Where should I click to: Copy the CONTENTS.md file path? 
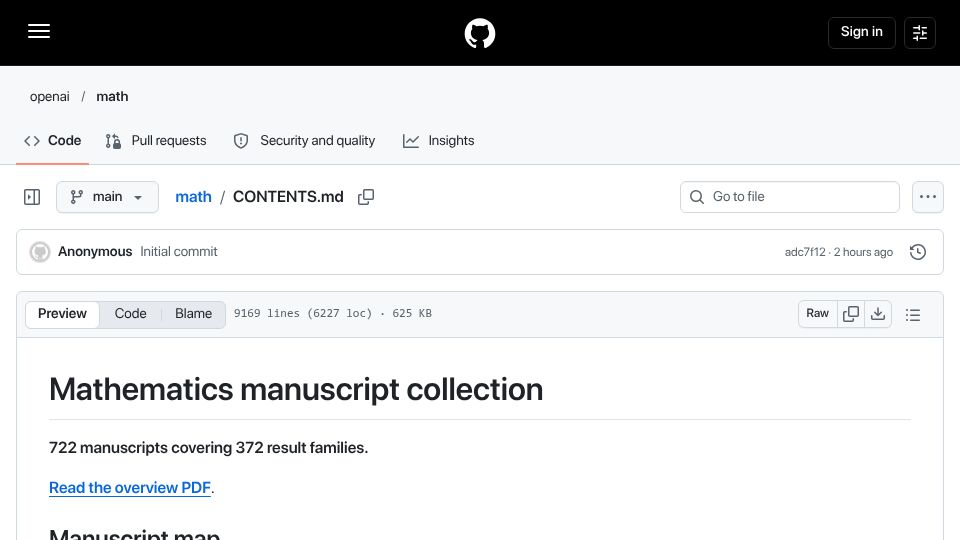point(366,197)
